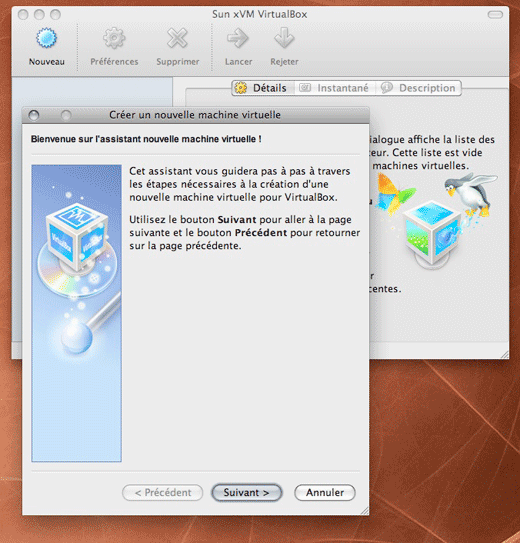Click resize grip of the wizard dialog

[x=364, y=510]
